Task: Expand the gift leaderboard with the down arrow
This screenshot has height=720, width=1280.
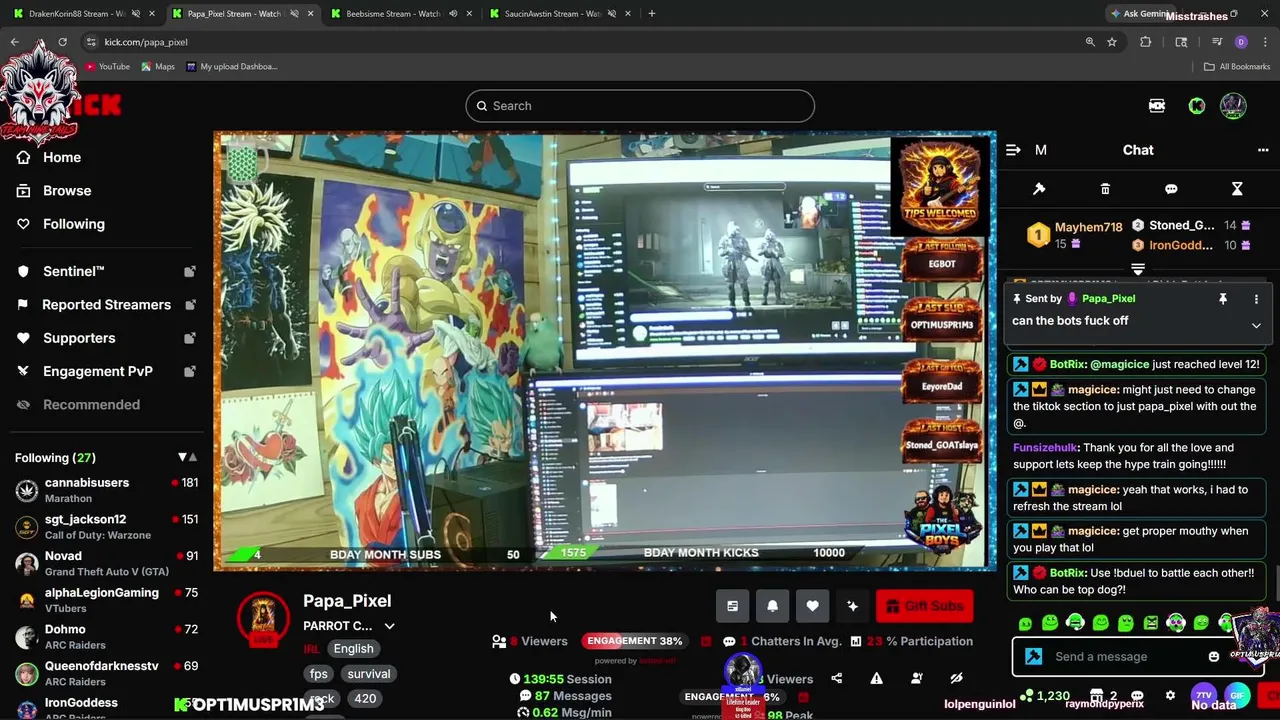Action: [x=1137, y=269]
